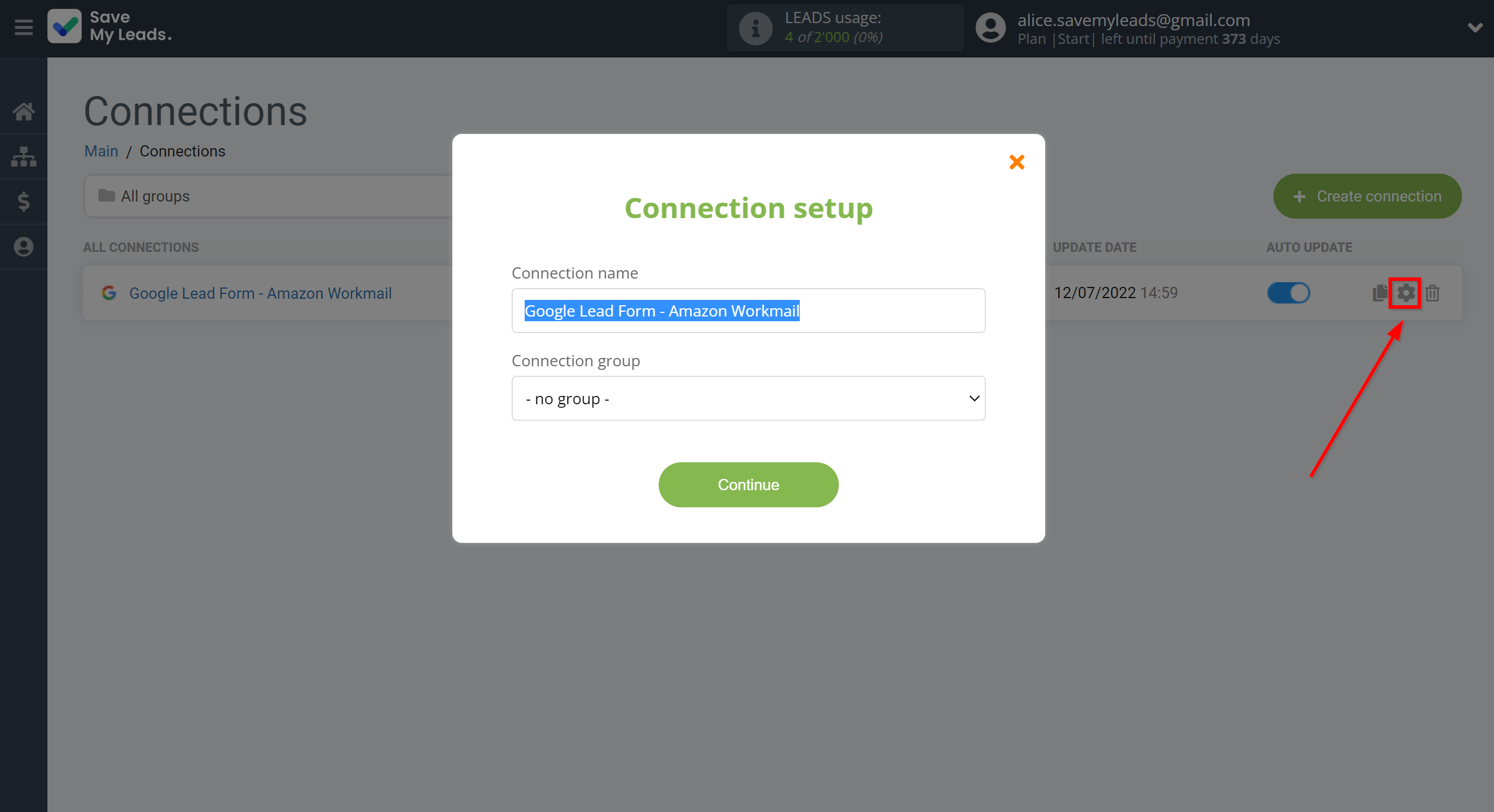Click the connection name input field
Screen dimensions: 1494x812
[748, 311]
